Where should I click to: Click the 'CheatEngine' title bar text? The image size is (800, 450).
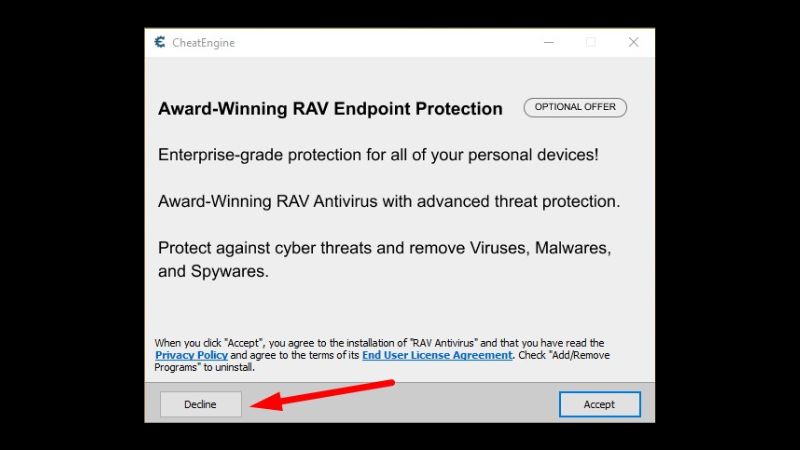204,43
